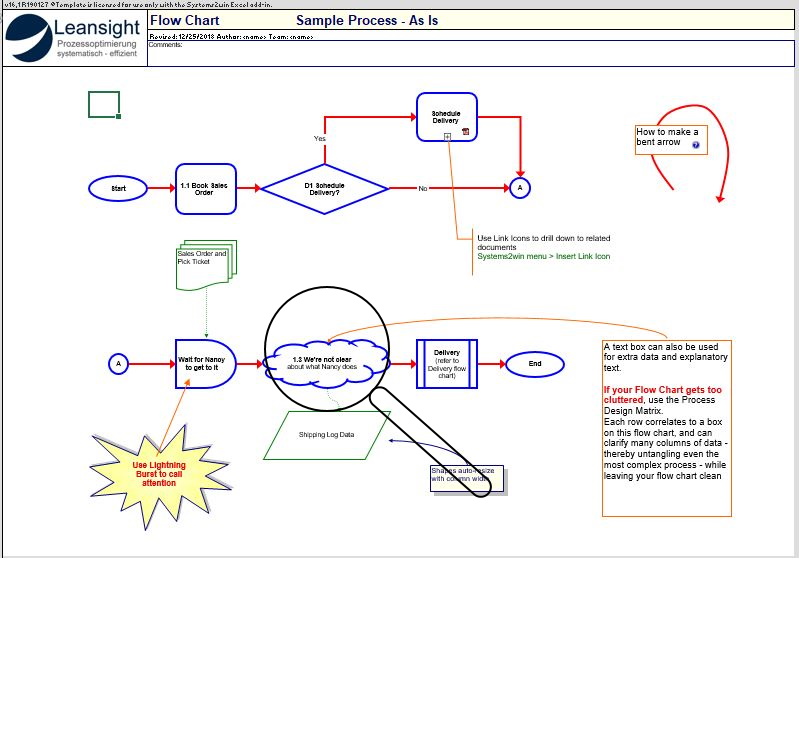
Task: Select the D1 Schedule Delivery decision diamond
Action: (324, 188)
